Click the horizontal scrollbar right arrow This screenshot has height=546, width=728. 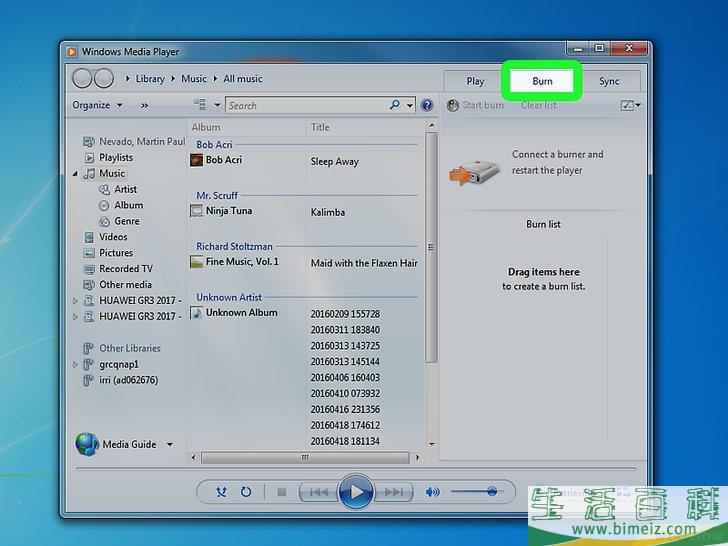[417, 457]
